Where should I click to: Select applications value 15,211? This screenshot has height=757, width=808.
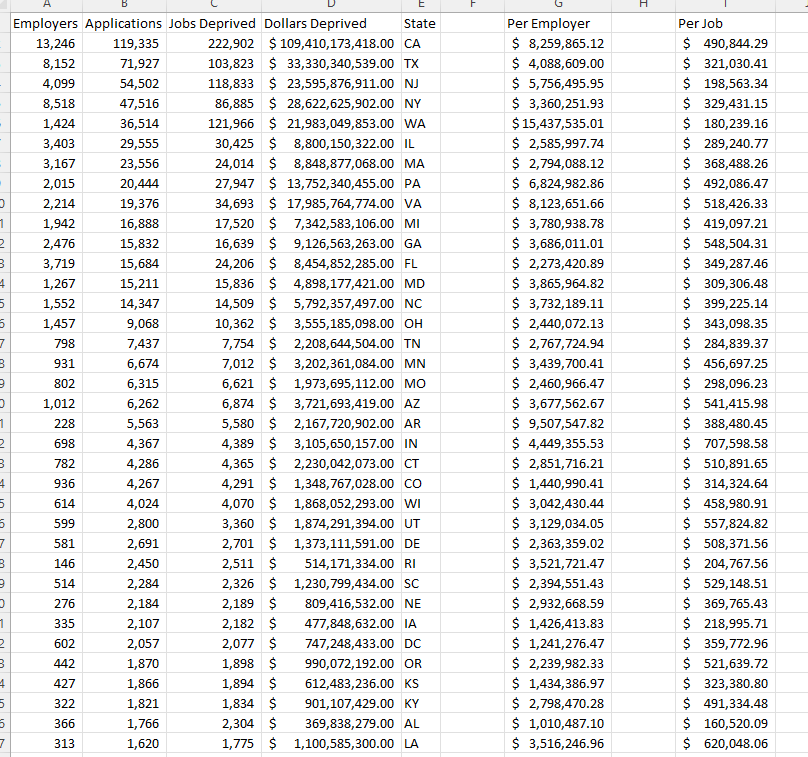click(124, 283)
